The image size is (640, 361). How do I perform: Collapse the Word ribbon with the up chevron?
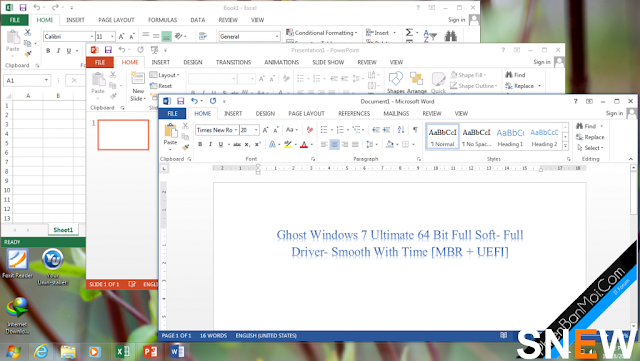631,159
